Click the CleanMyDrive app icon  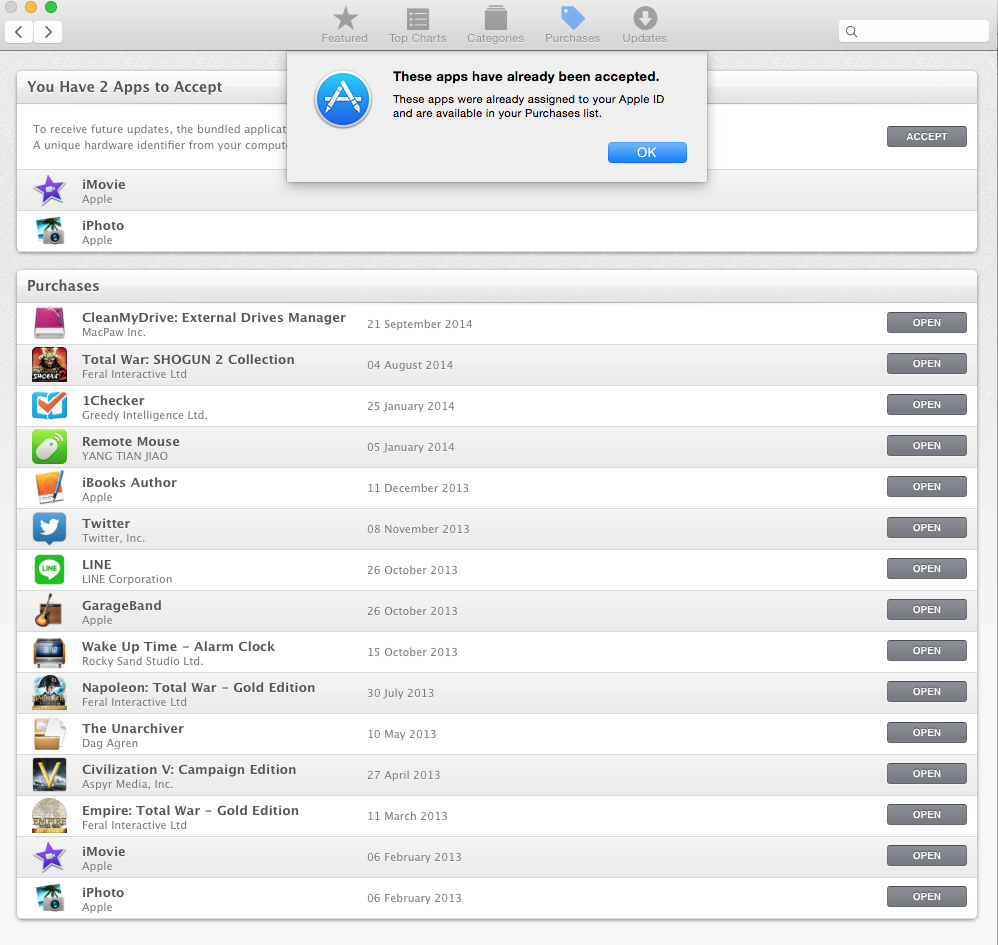tap(50, 323)
